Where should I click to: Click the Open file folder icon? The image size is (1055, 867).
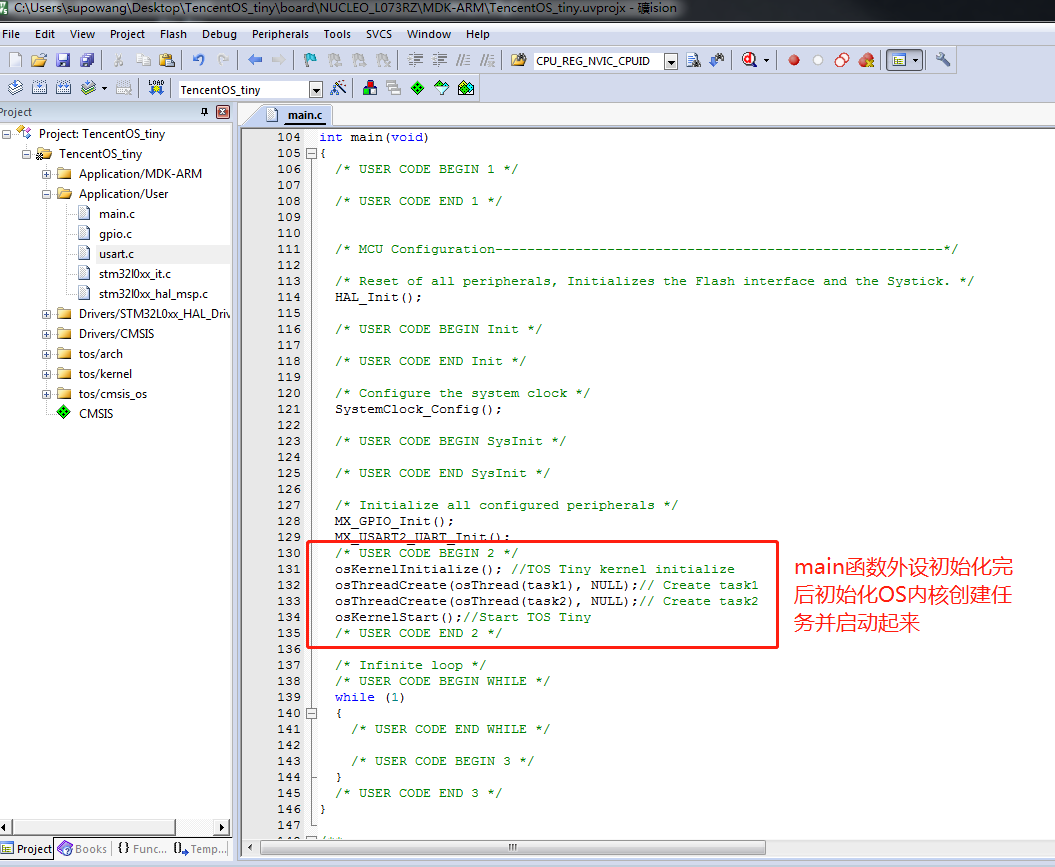pyautogui.click(x=39, y=60)
